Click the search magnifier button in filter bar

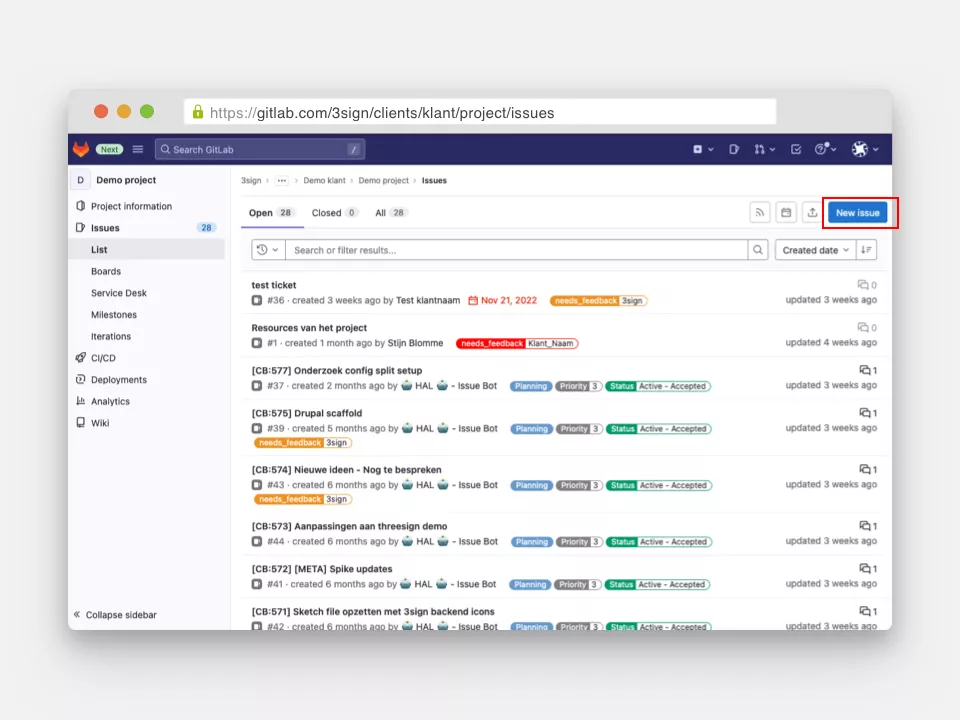759,250
